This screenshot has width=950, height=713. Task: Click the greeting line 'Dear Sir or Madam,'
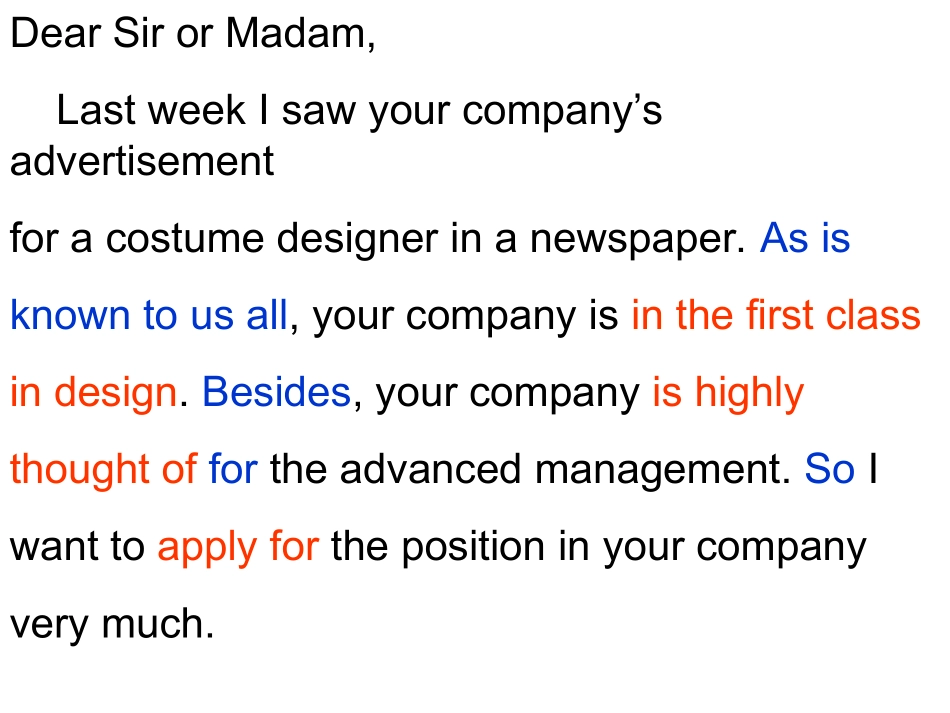click(x=192, y=35)
